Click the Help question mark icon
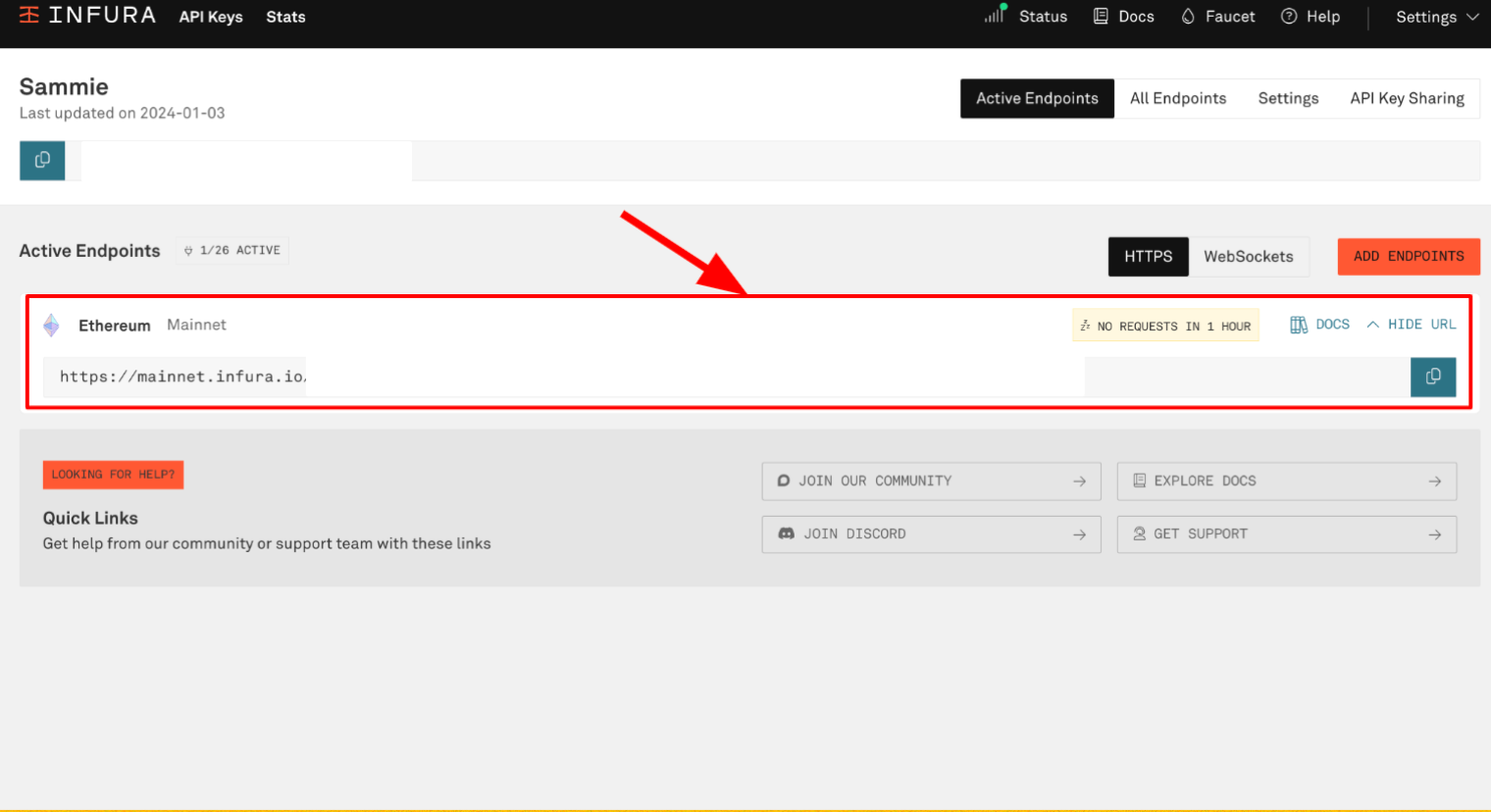 1289,17
